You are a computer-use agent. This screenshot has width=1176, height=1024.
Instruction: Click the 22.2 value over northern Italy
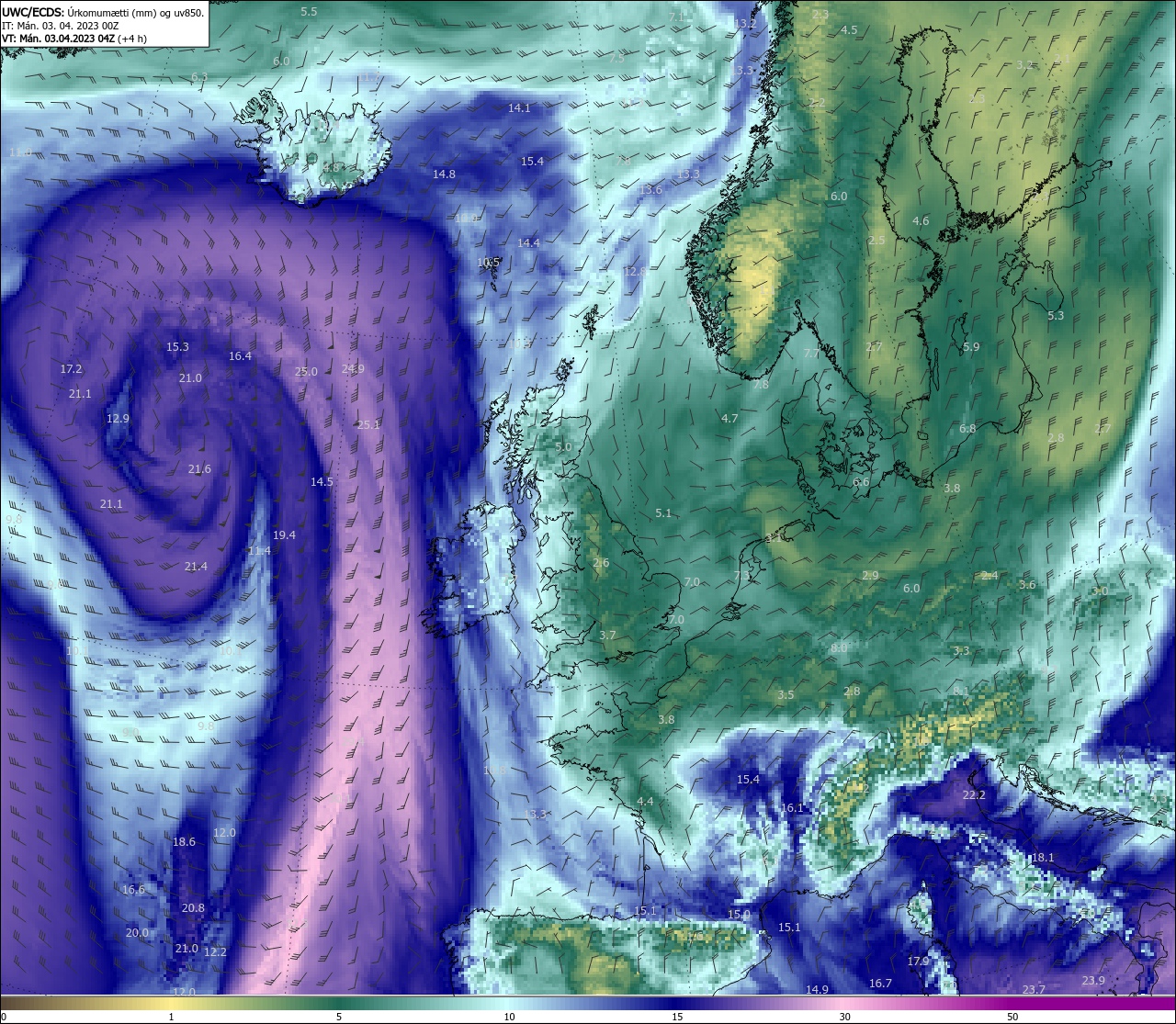tap(974, 795)
